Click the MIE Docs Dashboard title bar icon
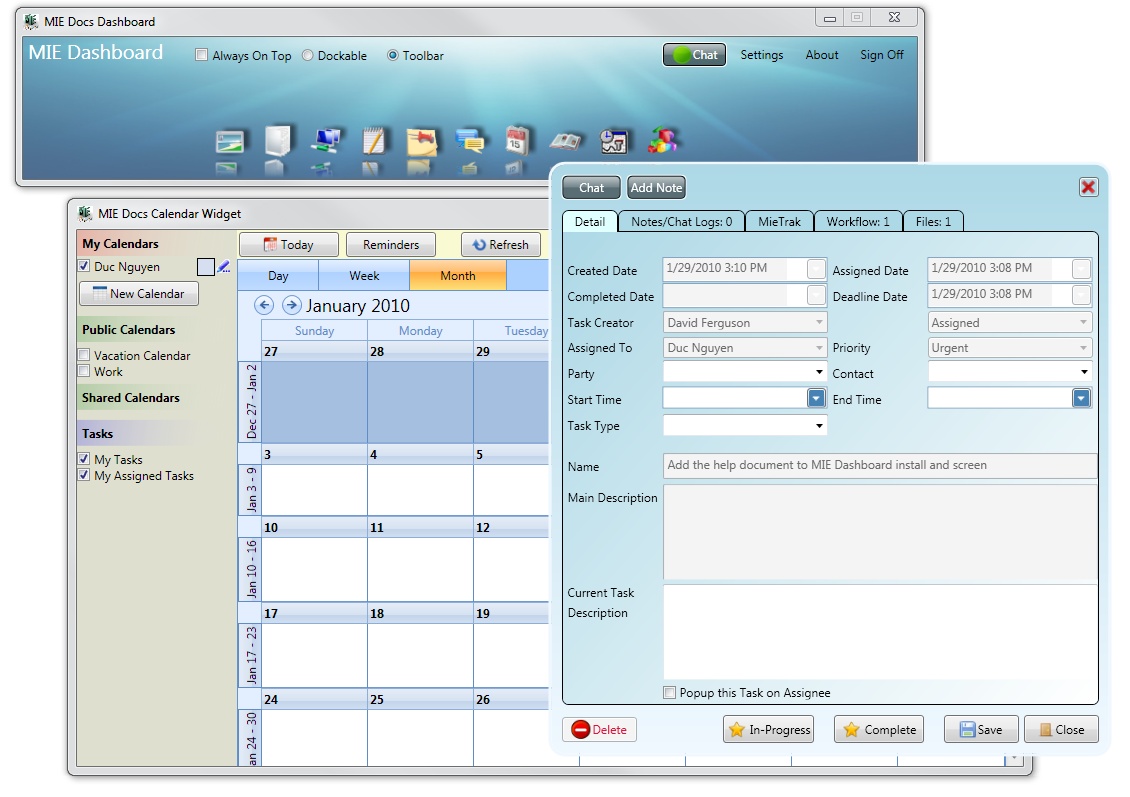1130x797 pixels. 31,21
